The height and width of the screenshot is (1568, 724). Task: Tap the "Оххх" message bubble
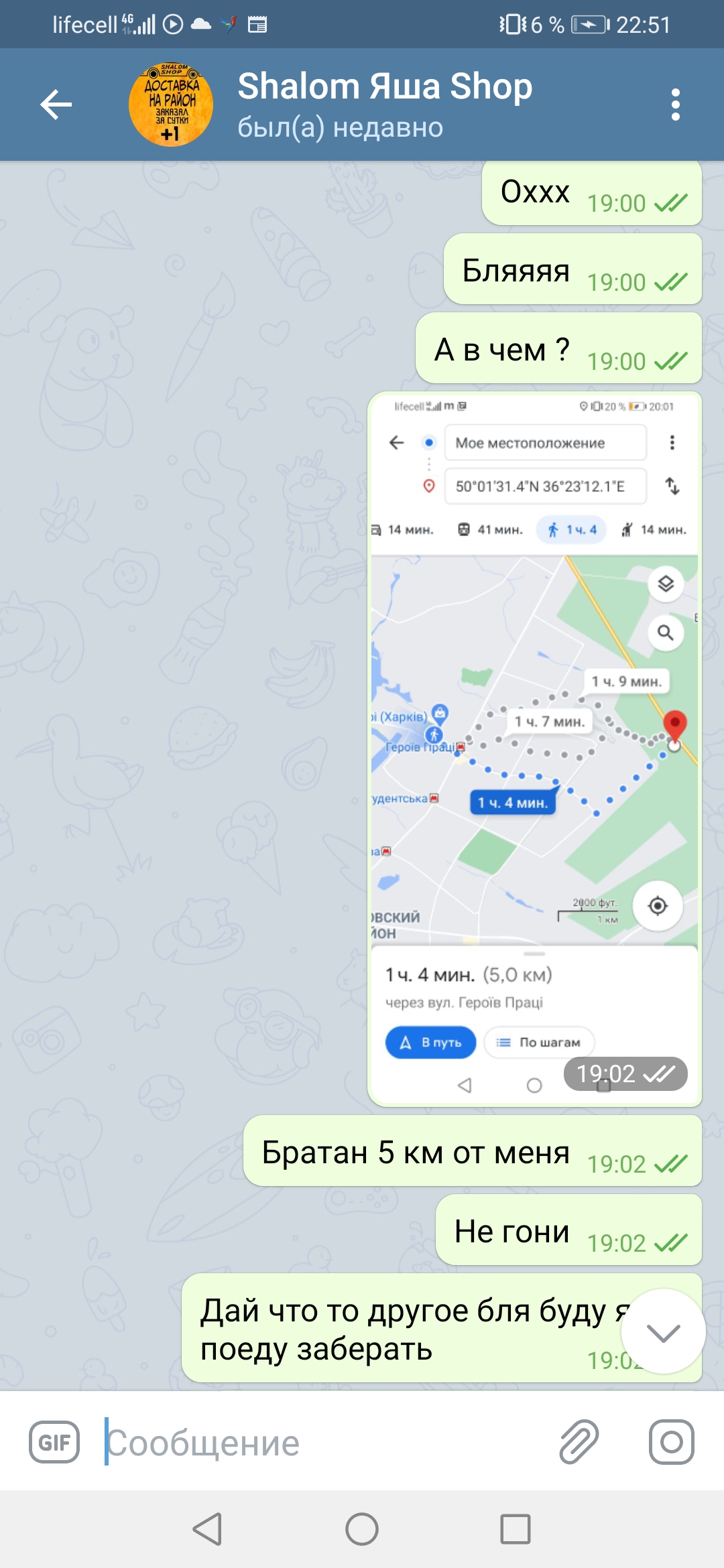point(591,192)
